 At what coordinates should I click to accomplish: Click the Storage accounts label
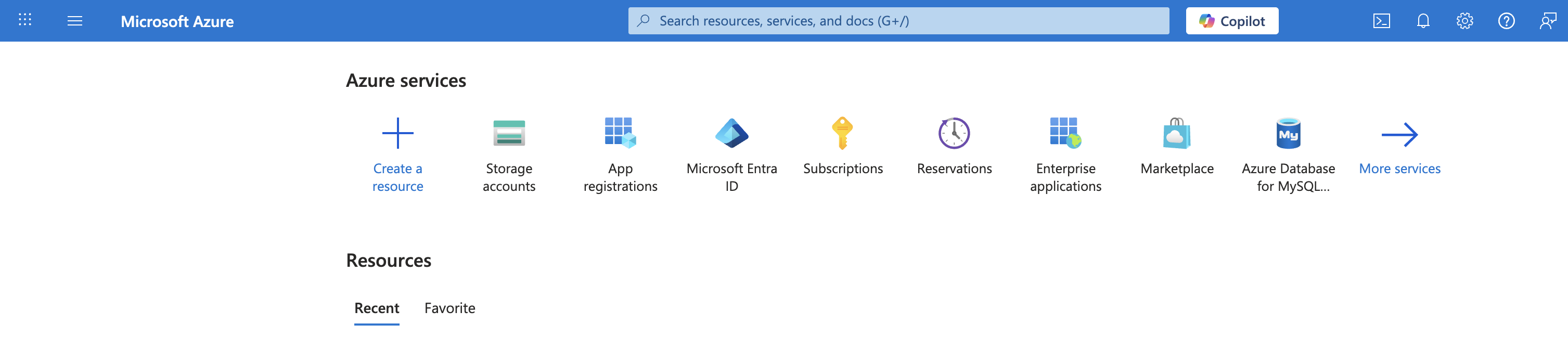(509, 177)
